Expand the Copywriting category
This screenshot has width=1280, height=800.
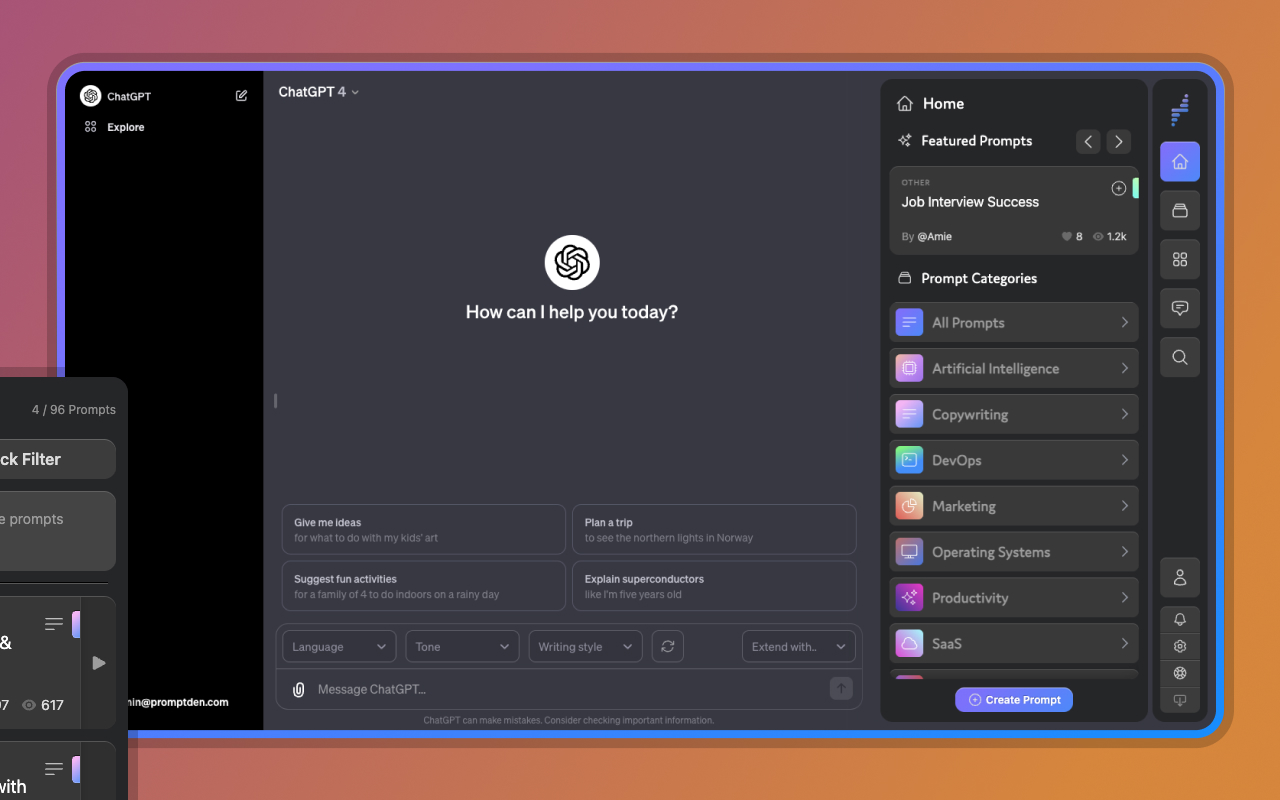pos(1013,414)
